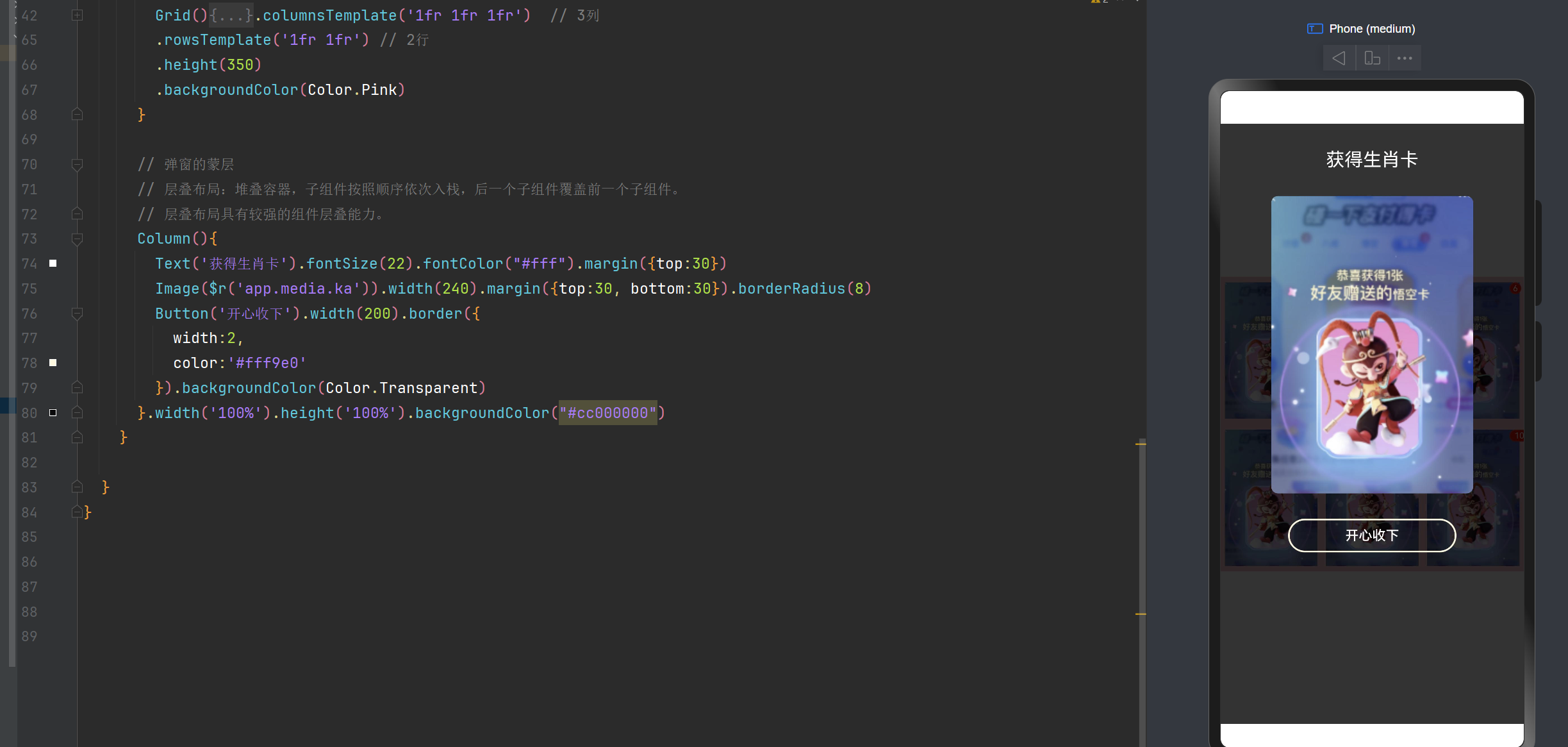Viewport: 1568px width, 747px height.
Task: Click the folded {...} placeholder after Grid()
Action: (231, 15)
